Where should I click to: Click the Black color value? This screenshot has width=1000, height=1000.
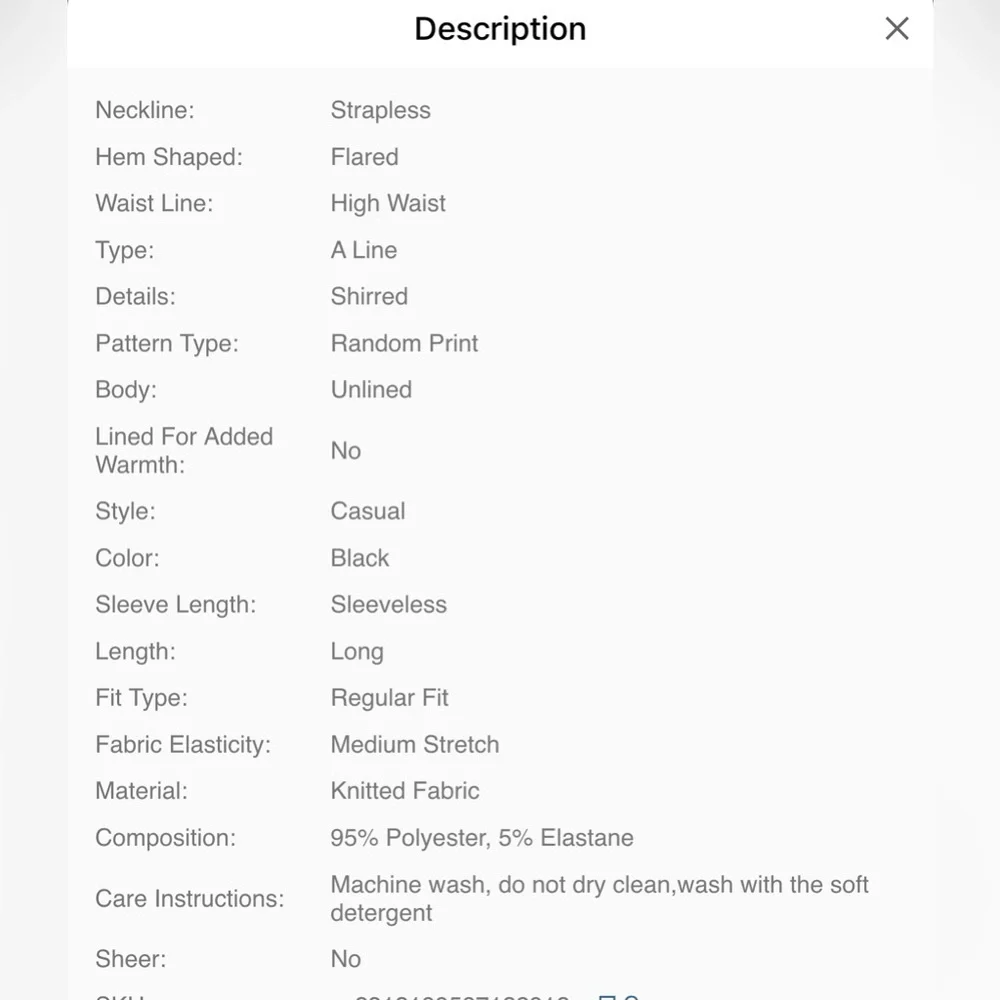pyautogui.click(x=359, y=558)
